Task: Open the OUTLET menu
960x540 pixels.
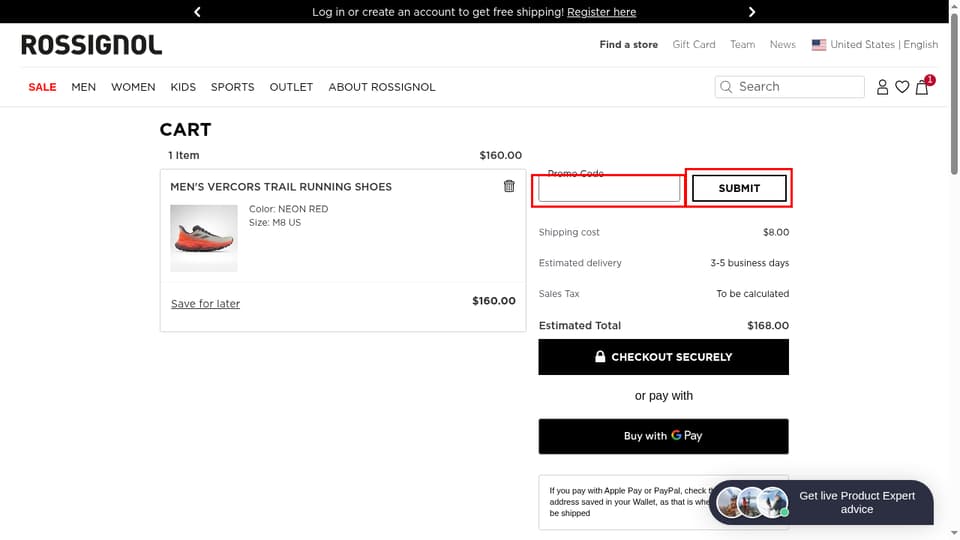Action: 291,87
